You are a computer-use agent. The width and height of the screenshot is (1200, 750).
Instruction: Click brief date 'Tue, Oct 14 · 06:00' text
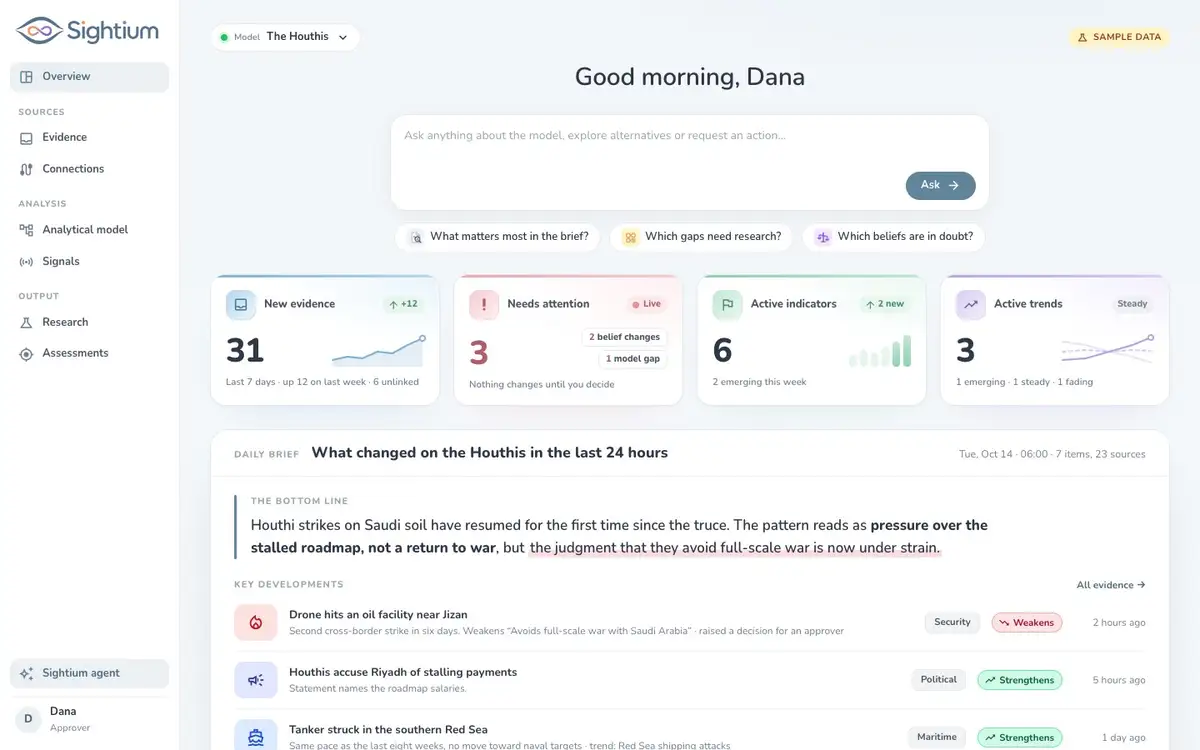coord(1004,454)
